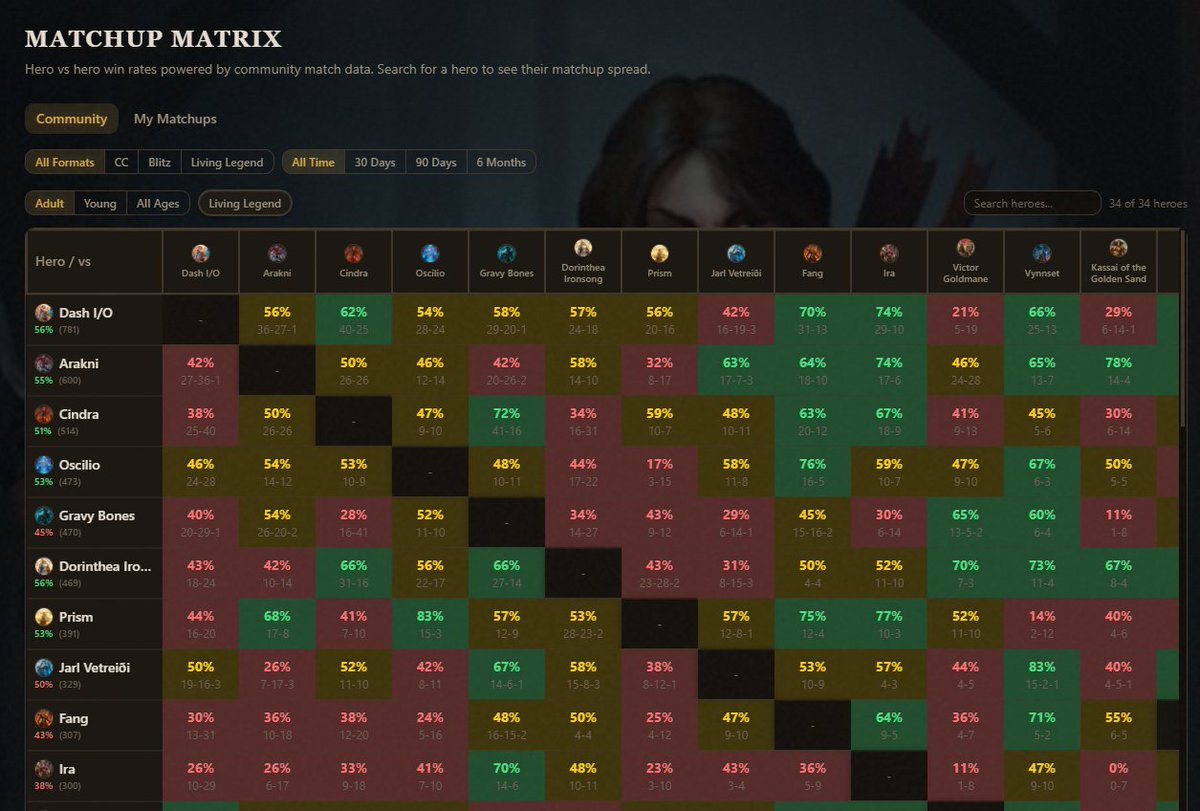Select the 30 Days range filter
The image size is (1200, 811).
[x=375, y=162]
